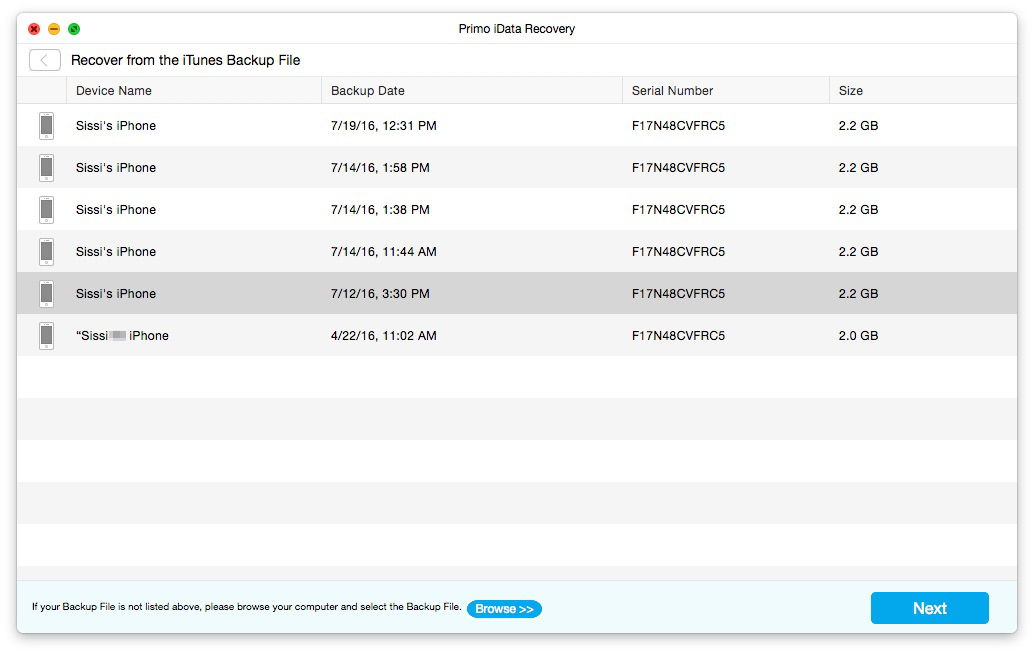Select device name in 7/14/16 1:58 PM row
Viewport: 1034px width, 654px height.
(116, 167)
